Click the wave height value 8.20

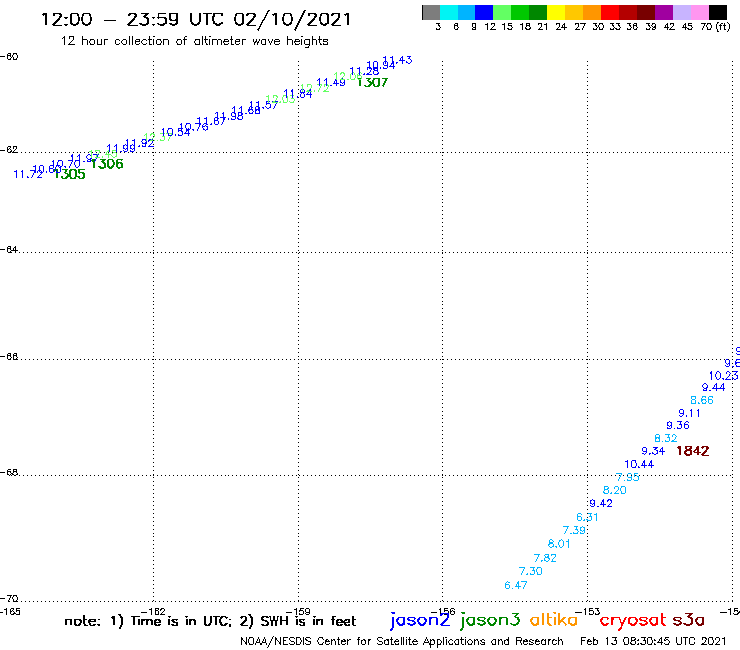click(x=614, y=490)
